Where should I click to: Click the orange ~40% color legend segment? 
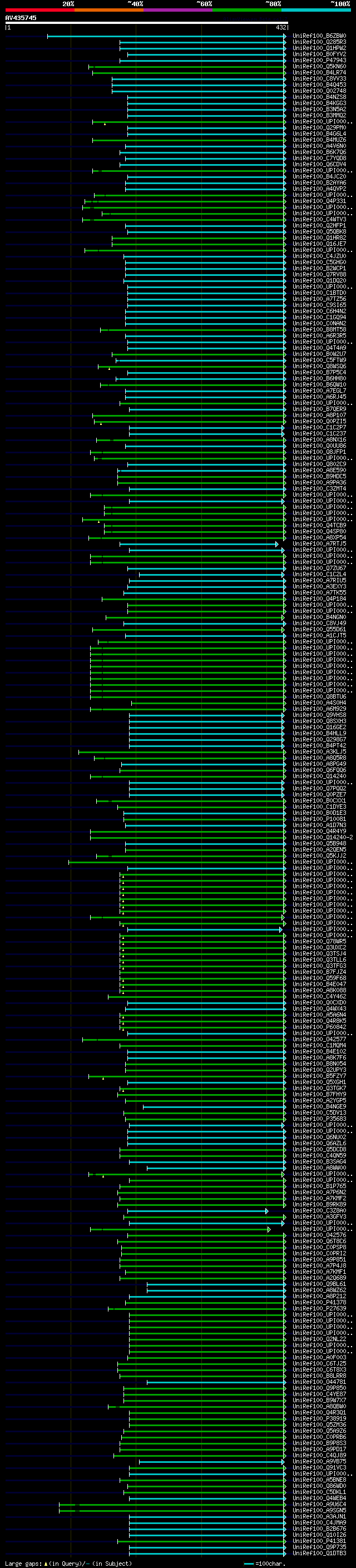tap(109, 10)
